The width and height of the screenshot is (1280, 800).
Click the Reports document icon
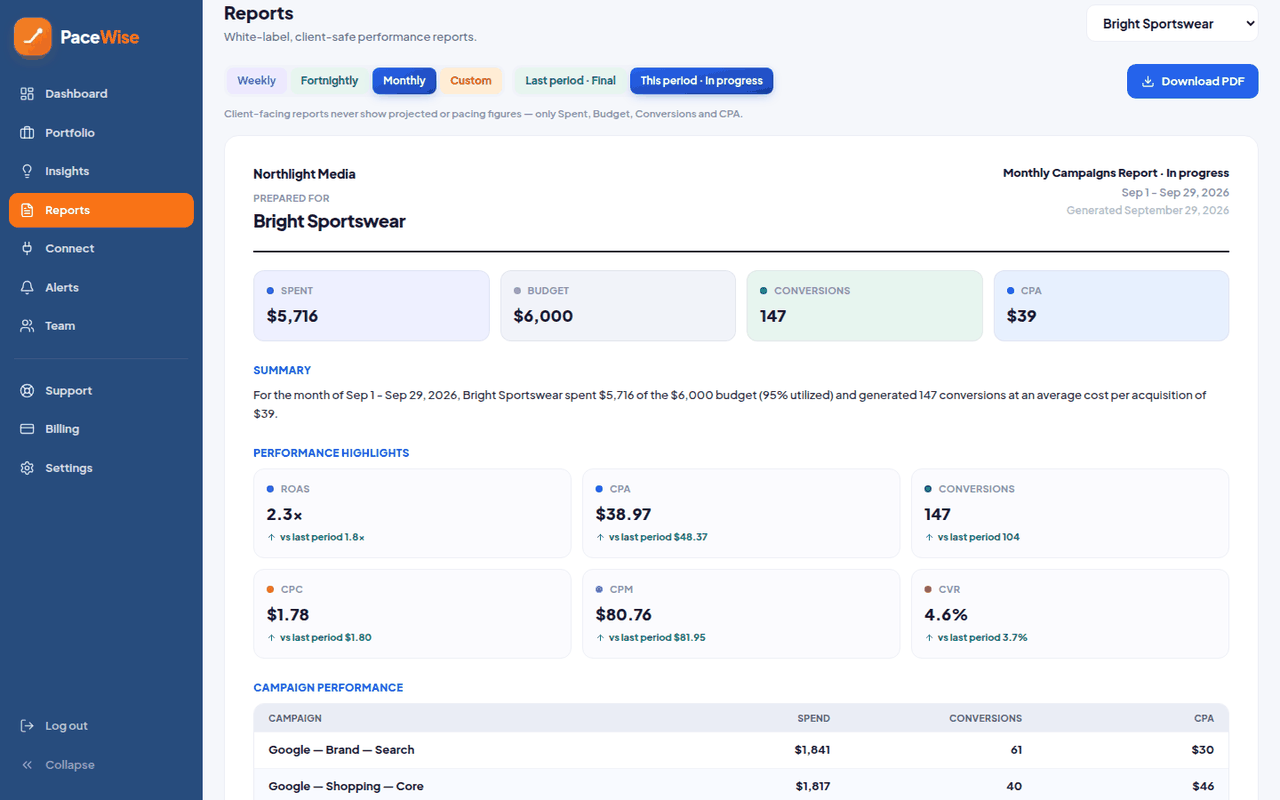point(27,210)
